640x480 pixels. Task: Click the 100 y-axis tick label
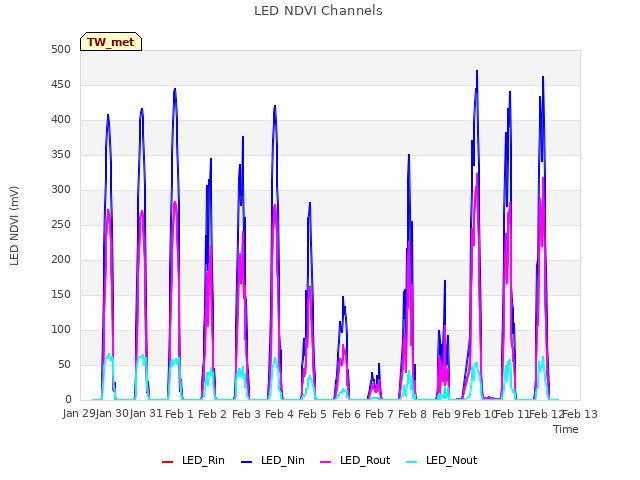click(x=61, y=330)
